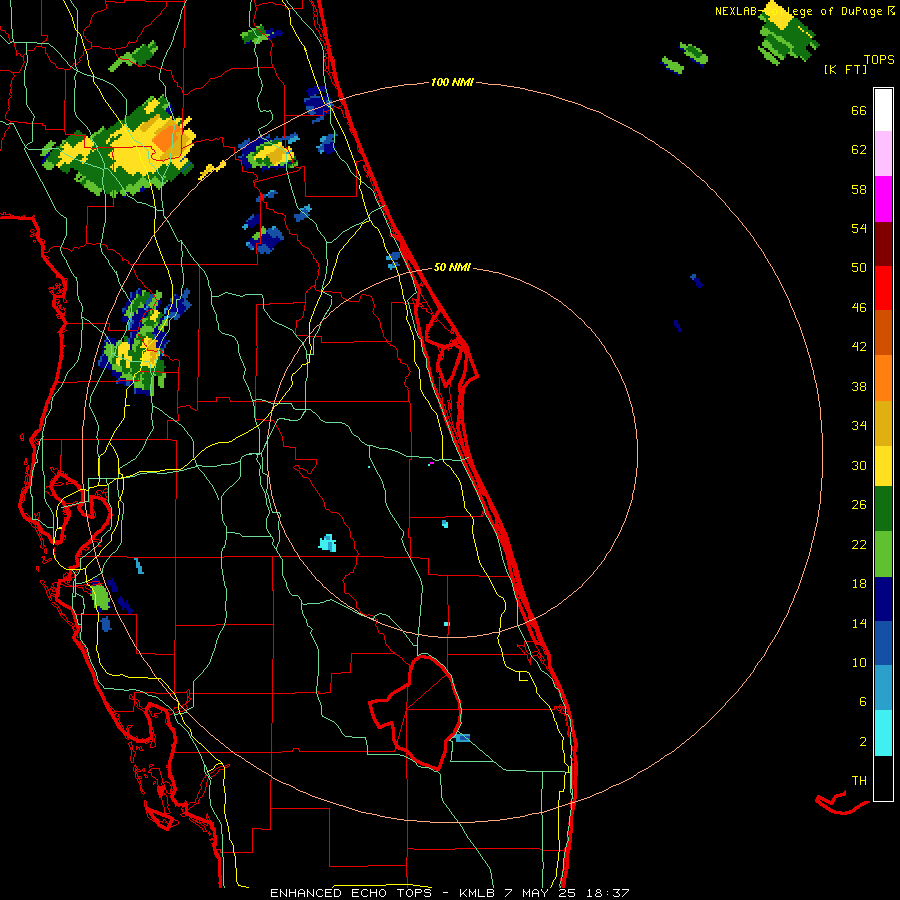
Task: Click the dark green 26 kft swatch
Action: (x=883, y=509)
